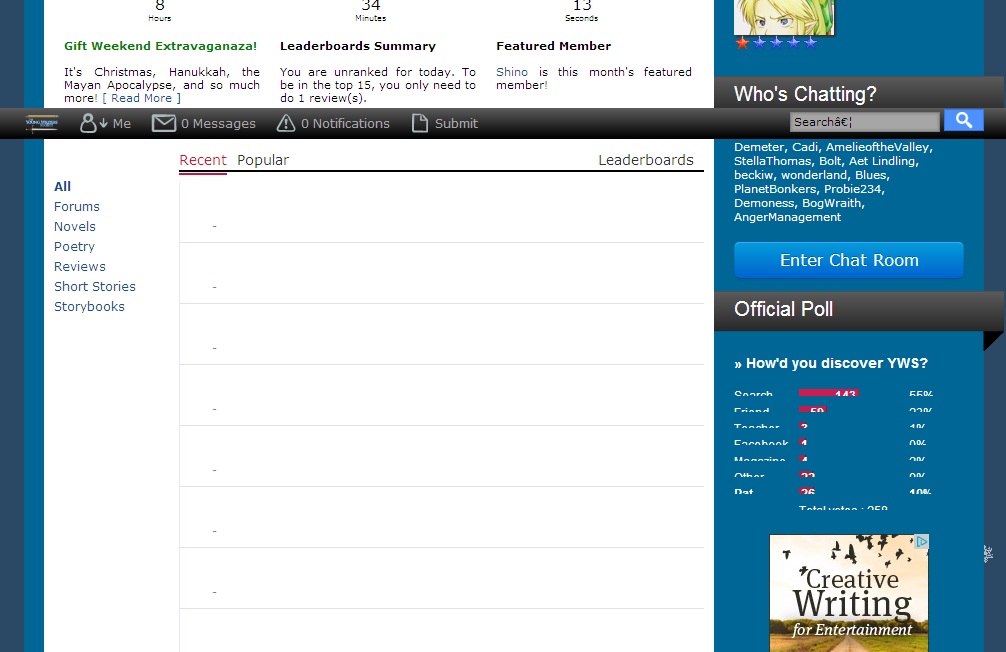Filter by Storybooks category
Image resolution: width=1006 pixels, height=652 pixels.
pyautogui.click(x=89, y=307)
